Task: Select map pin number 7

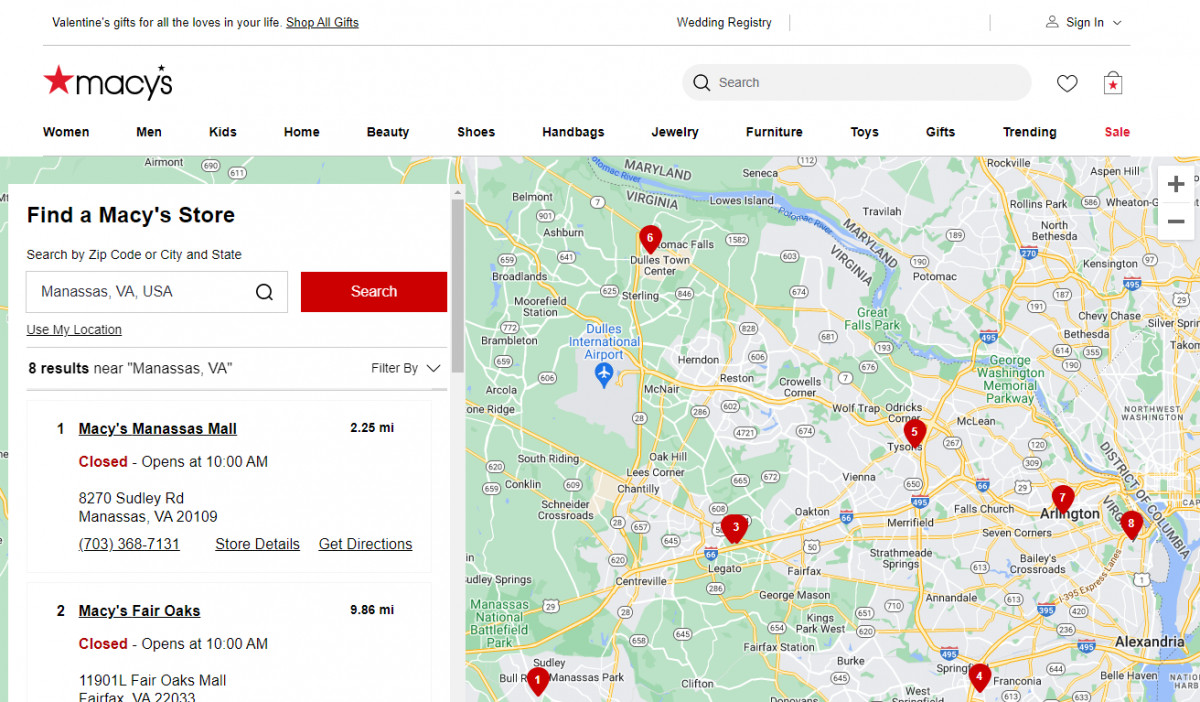Action: pos(1062,499)
